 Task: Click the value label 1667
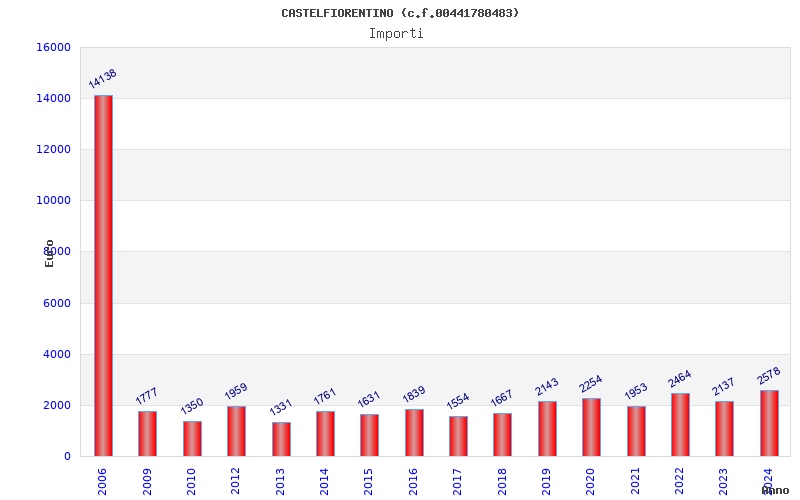coord(501,398)
